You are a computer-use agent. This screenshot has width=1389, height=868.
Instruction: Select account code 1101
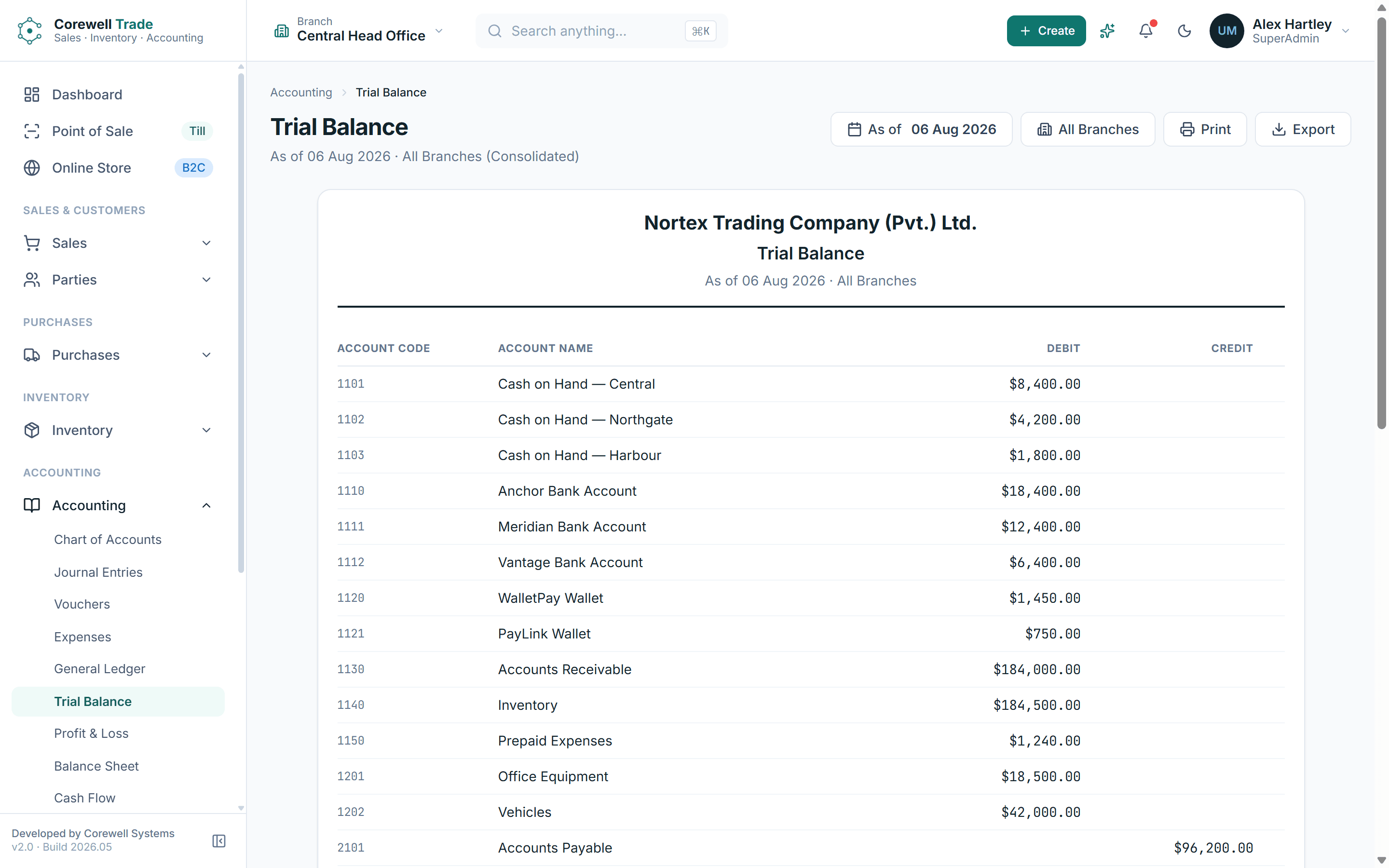(x=351, y=383)
